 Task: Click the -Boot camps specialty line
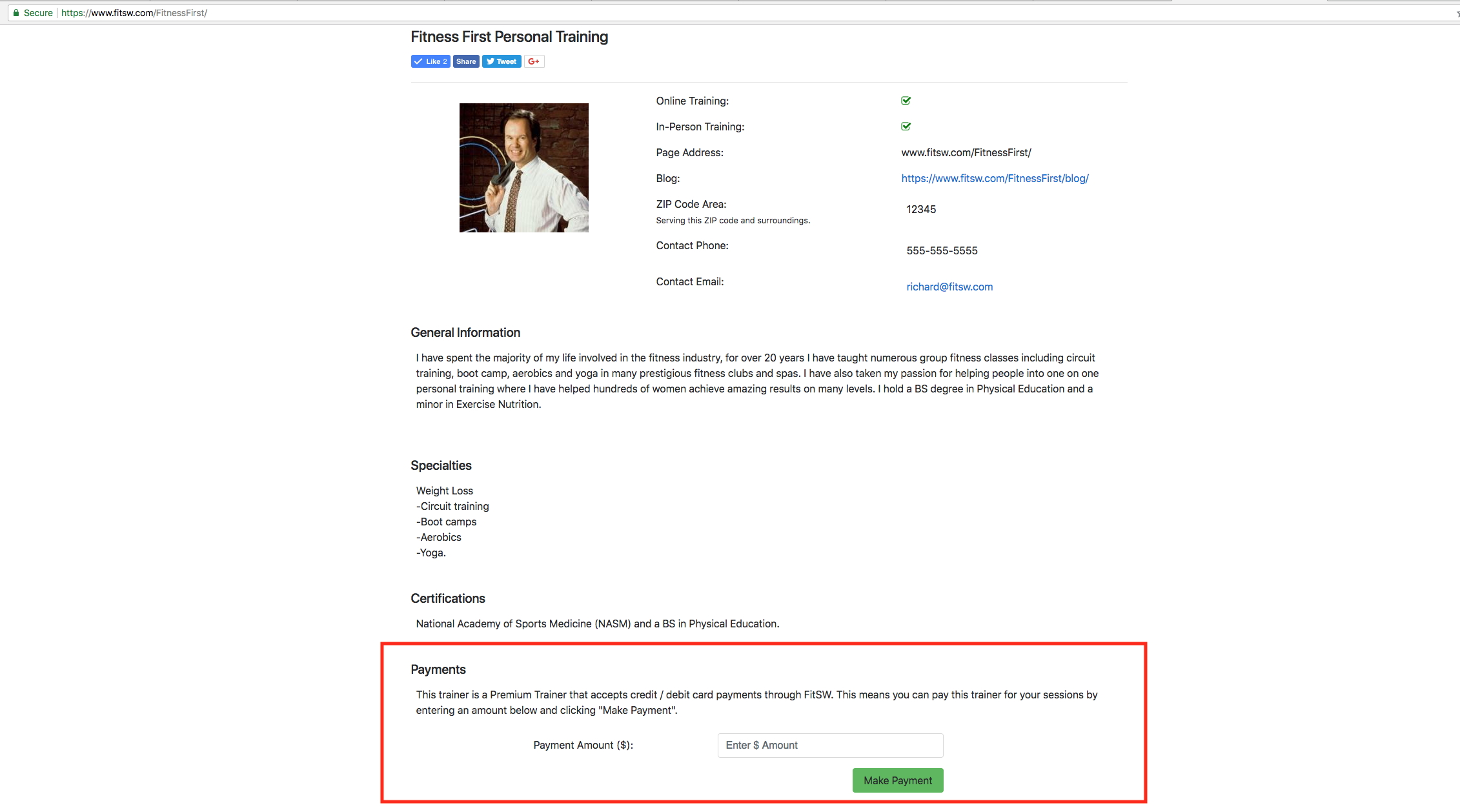[x=446, y=522]
